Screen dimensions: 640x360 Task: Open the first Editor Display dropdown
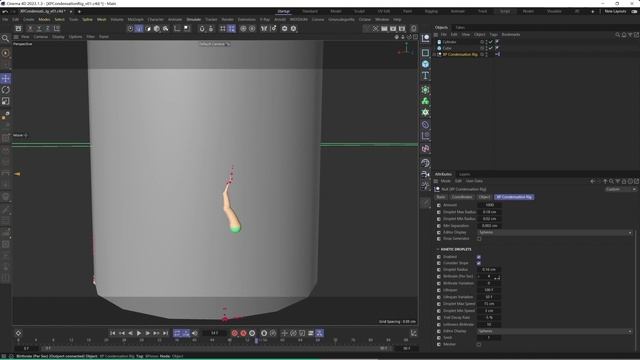[555, 232]
